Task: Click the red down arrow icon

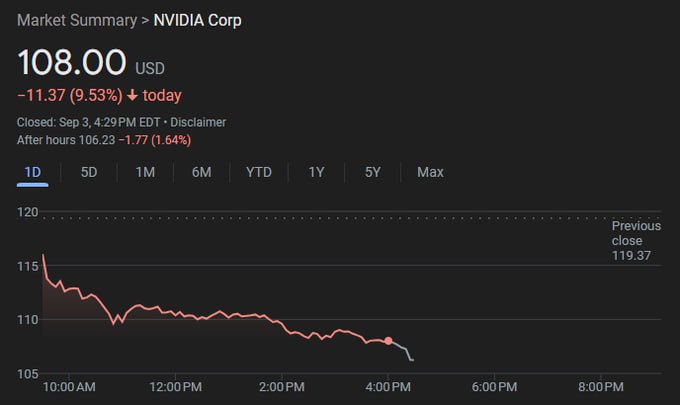Action: tap(133, 96)
